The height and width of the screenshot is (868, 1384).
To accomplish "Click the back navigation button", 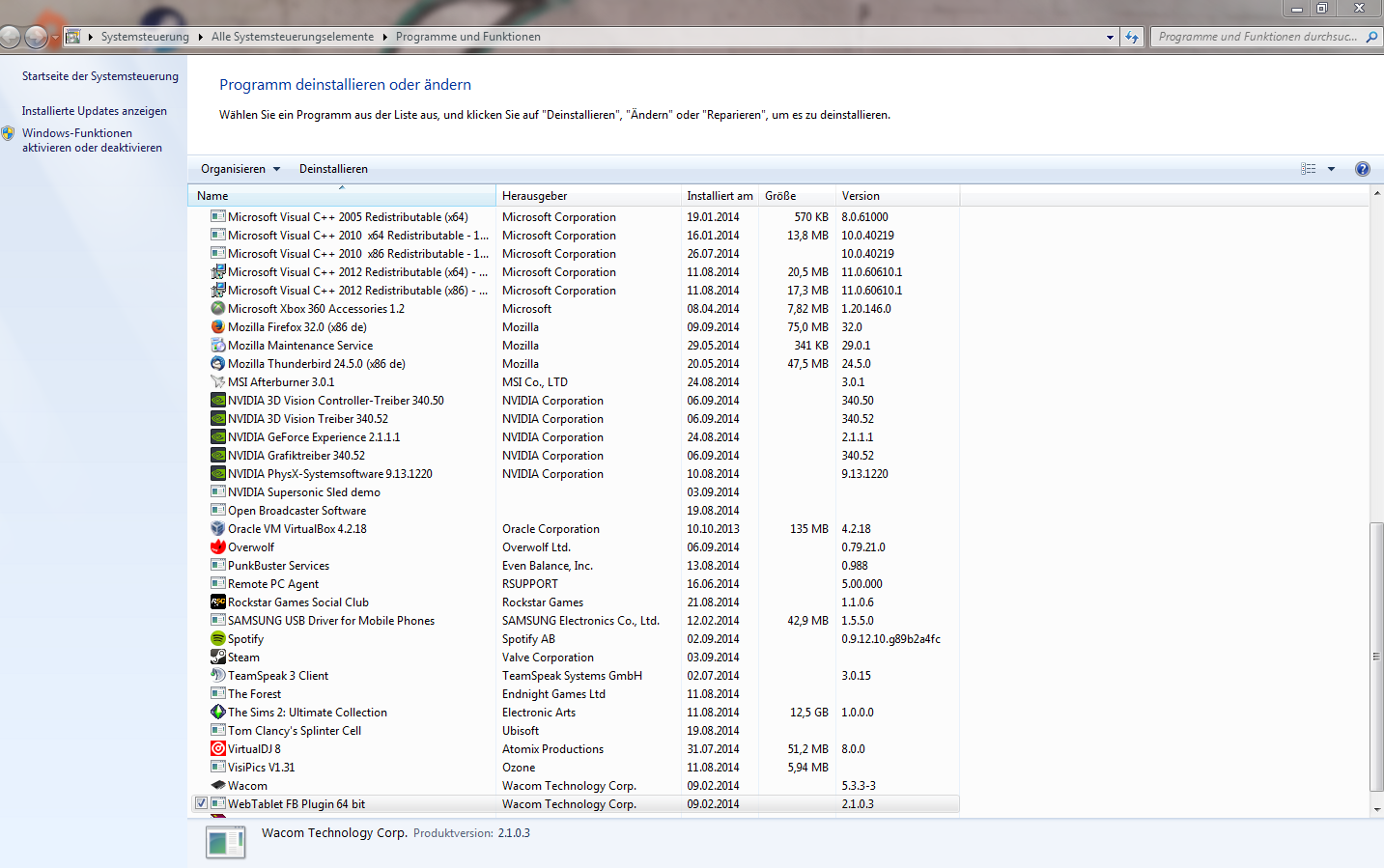I will [10, 37].
